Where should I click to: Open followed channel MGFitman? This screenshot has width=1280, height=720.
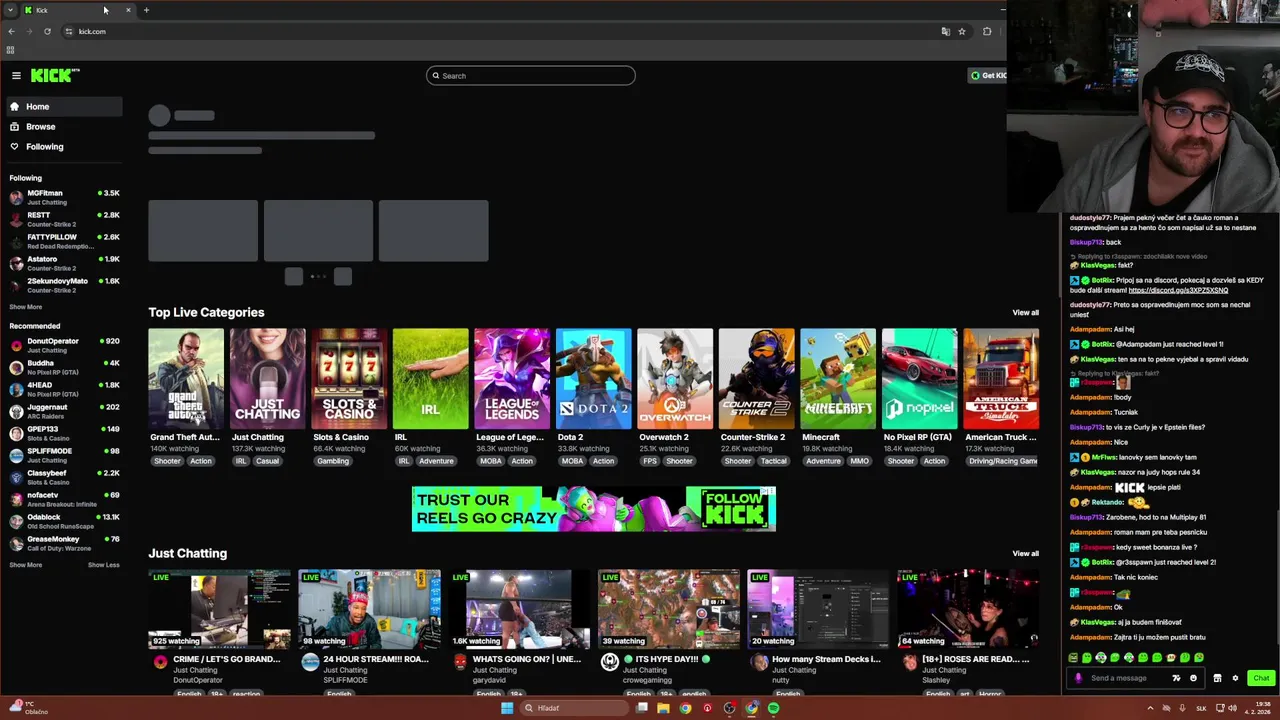[x=64, y=197]
